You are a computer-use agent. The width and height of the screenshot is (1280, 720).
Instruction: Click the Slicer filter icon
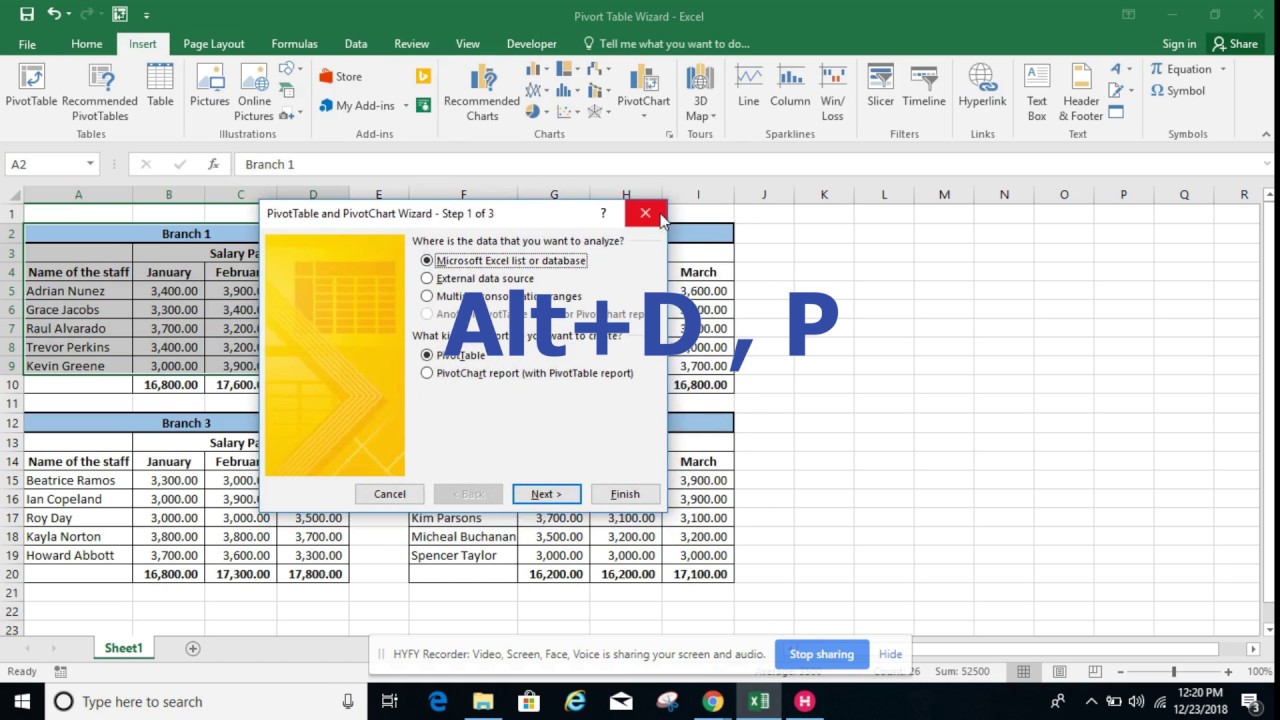(880, 85)
